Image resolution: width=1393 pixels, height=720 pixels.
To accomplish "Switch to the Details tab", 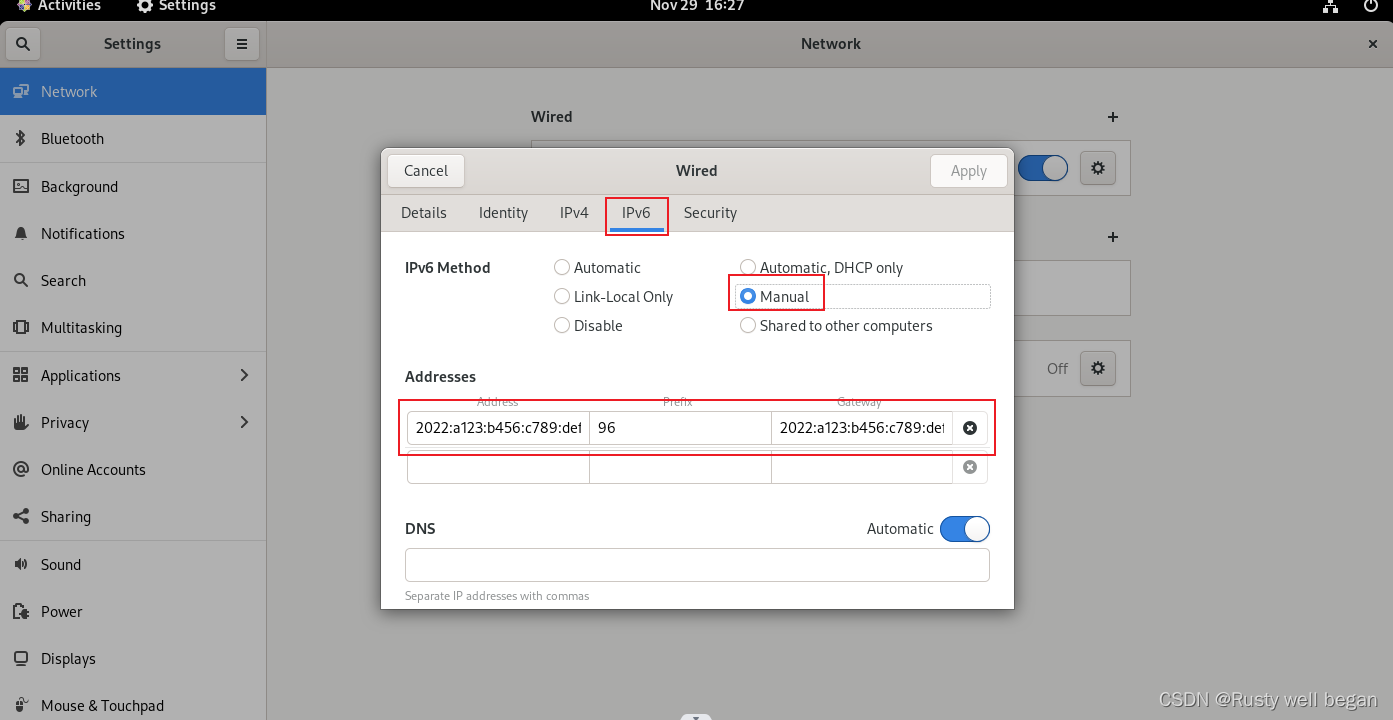I will 424,213.
